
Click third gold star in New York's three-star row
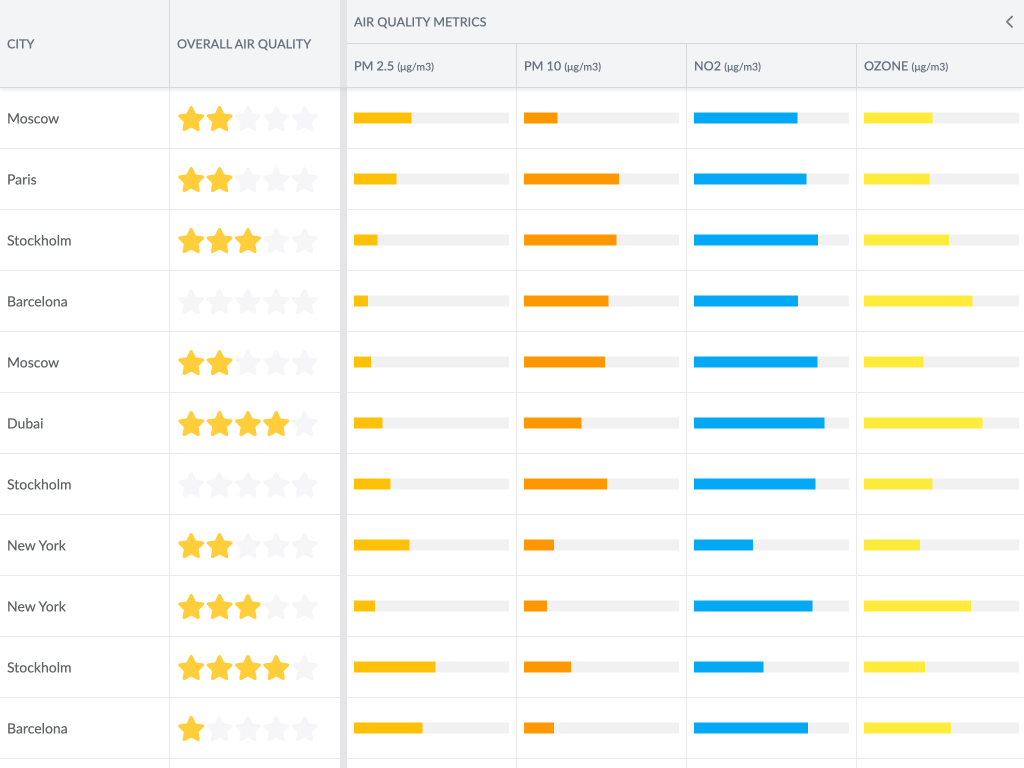coord(248,606)
